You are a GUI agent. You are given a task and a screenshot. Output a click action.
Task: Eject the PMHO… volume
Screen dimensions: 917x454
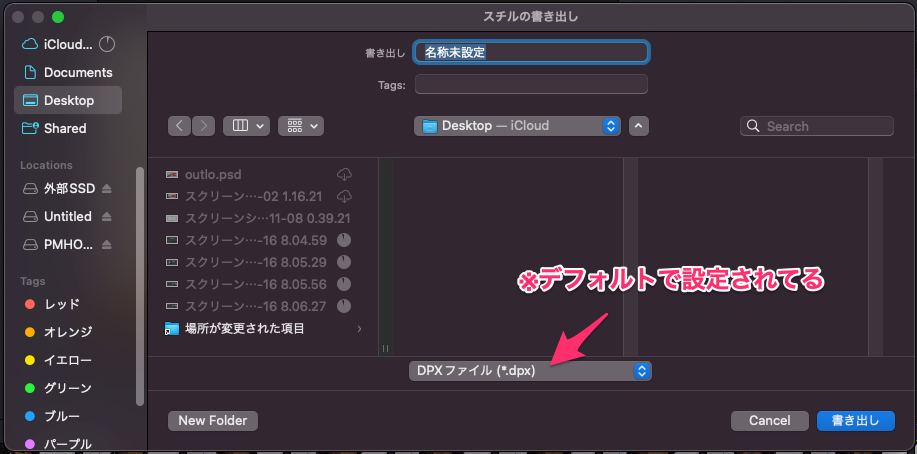click(x=106, y=244)
